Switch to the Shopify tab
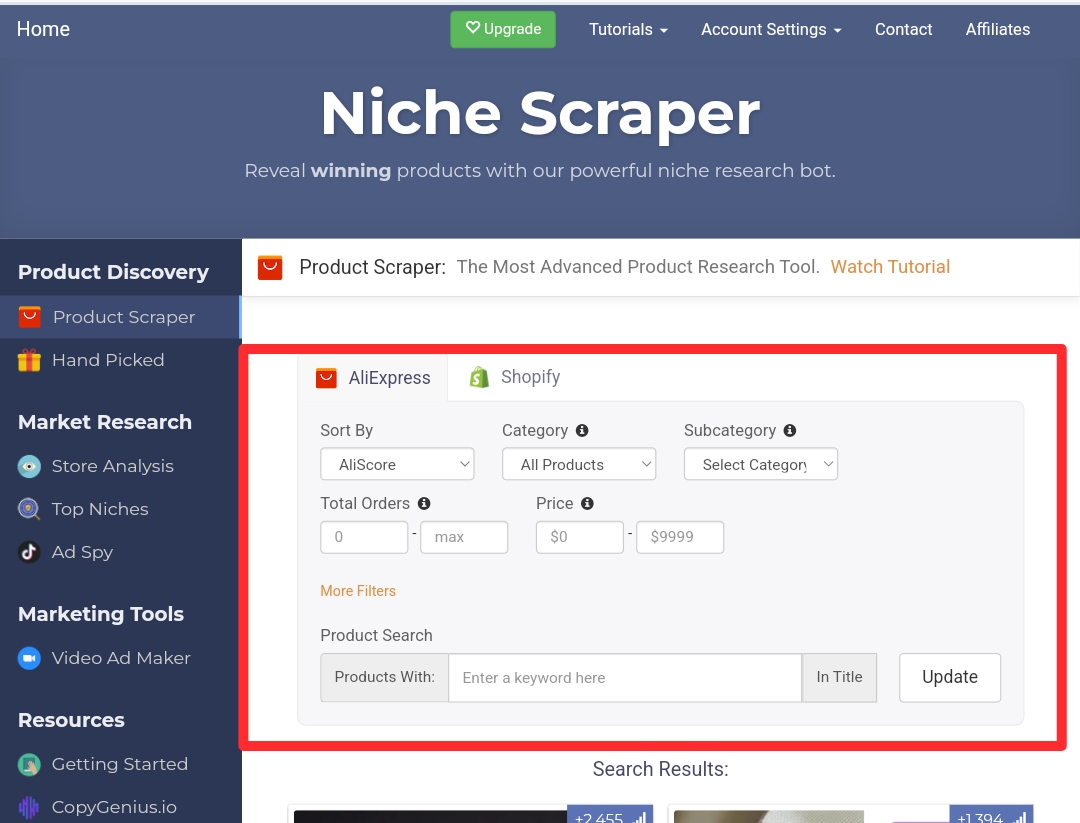Viewport: 1080px width, 823px height. coord(515,377)
